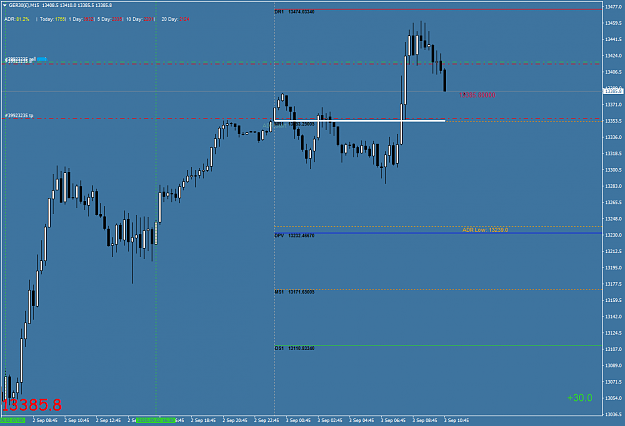Click the 5 Day range value

click(117, 19)
